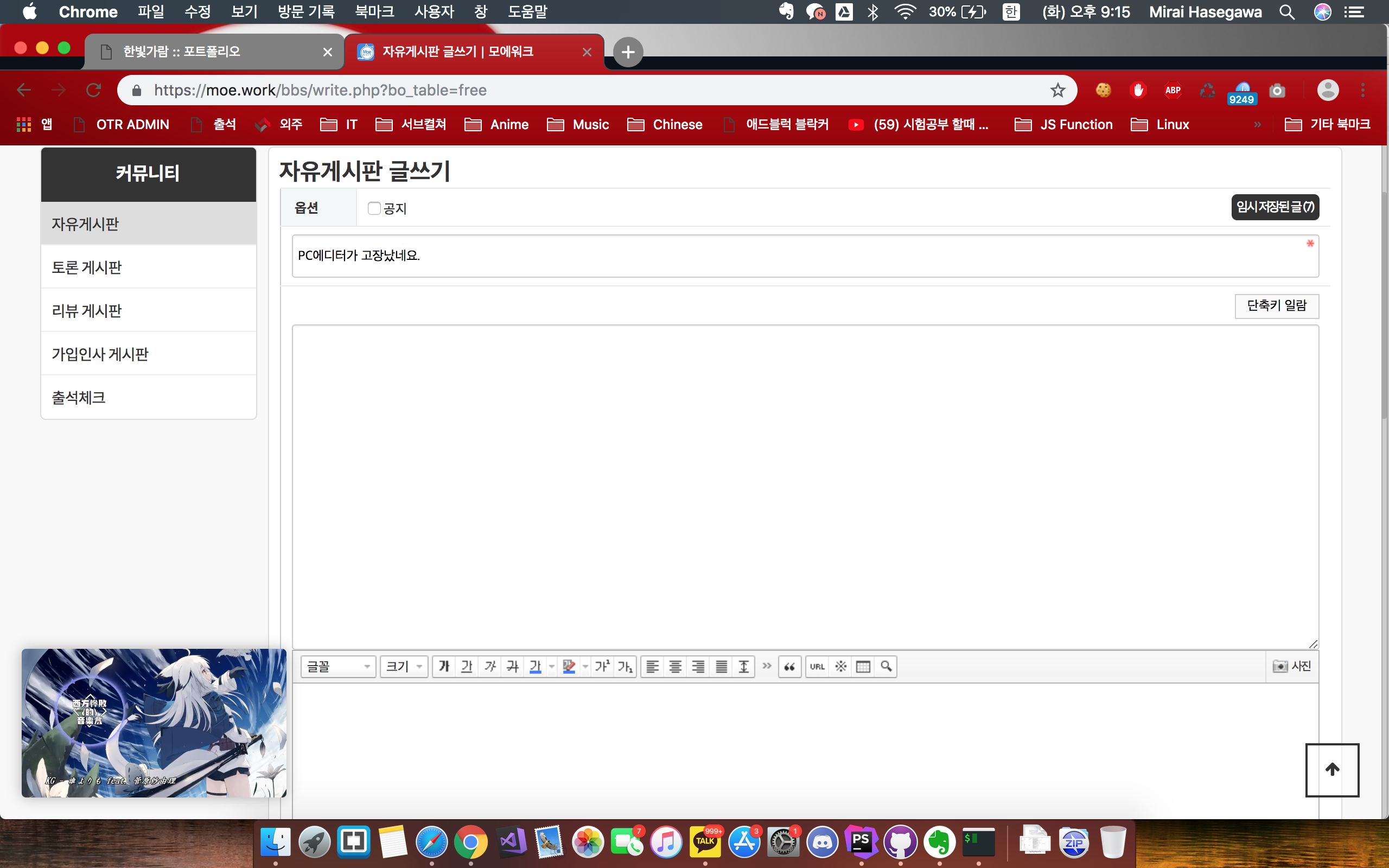The width and height of the screenshot is (1389, 868).
Task: Bookmark this page with the star icon
Action: [x=1057, y=90]
